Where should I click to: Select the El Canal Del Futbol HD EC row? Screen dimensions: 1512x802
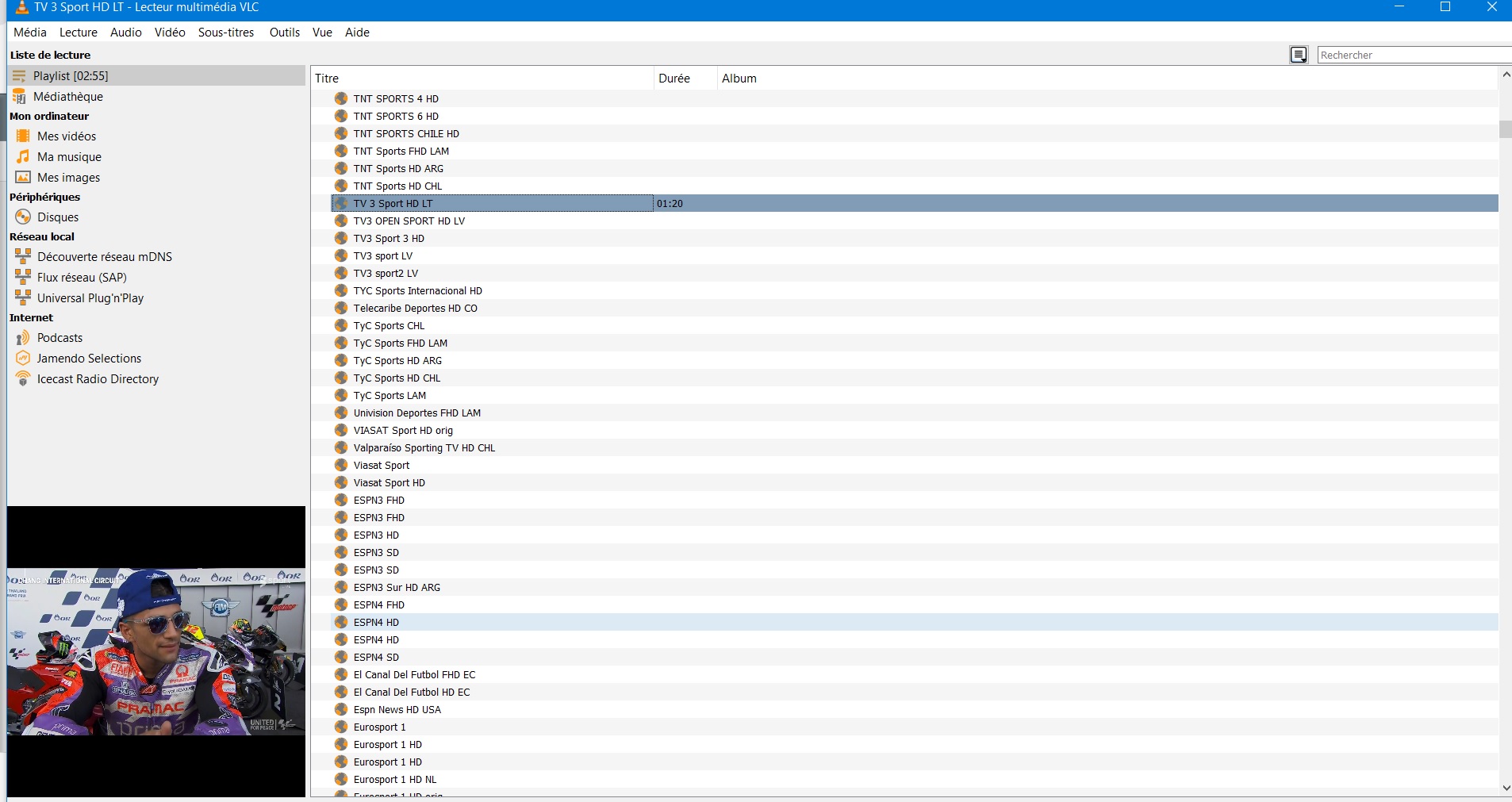[x=915, y=692]
